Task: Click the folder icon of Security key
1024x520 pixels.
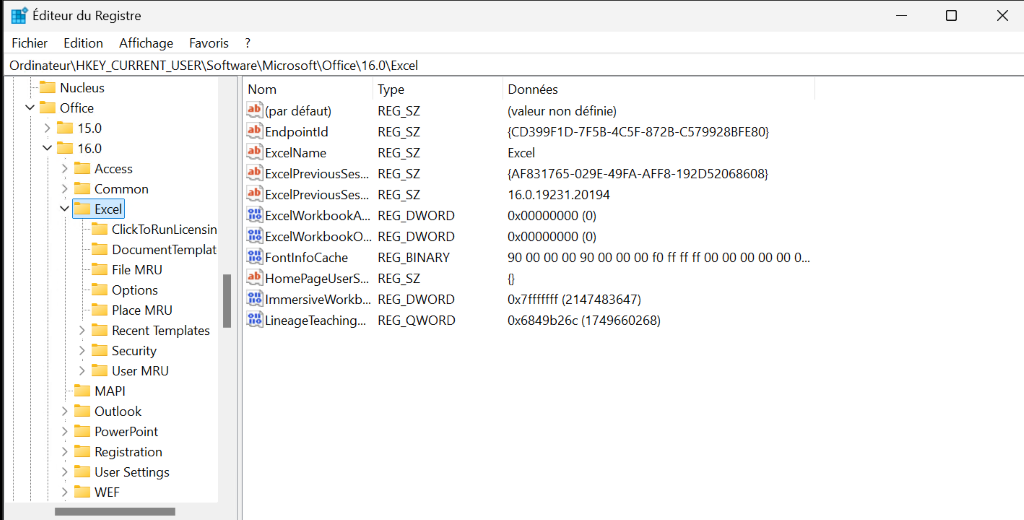Action: coord(100,350)
